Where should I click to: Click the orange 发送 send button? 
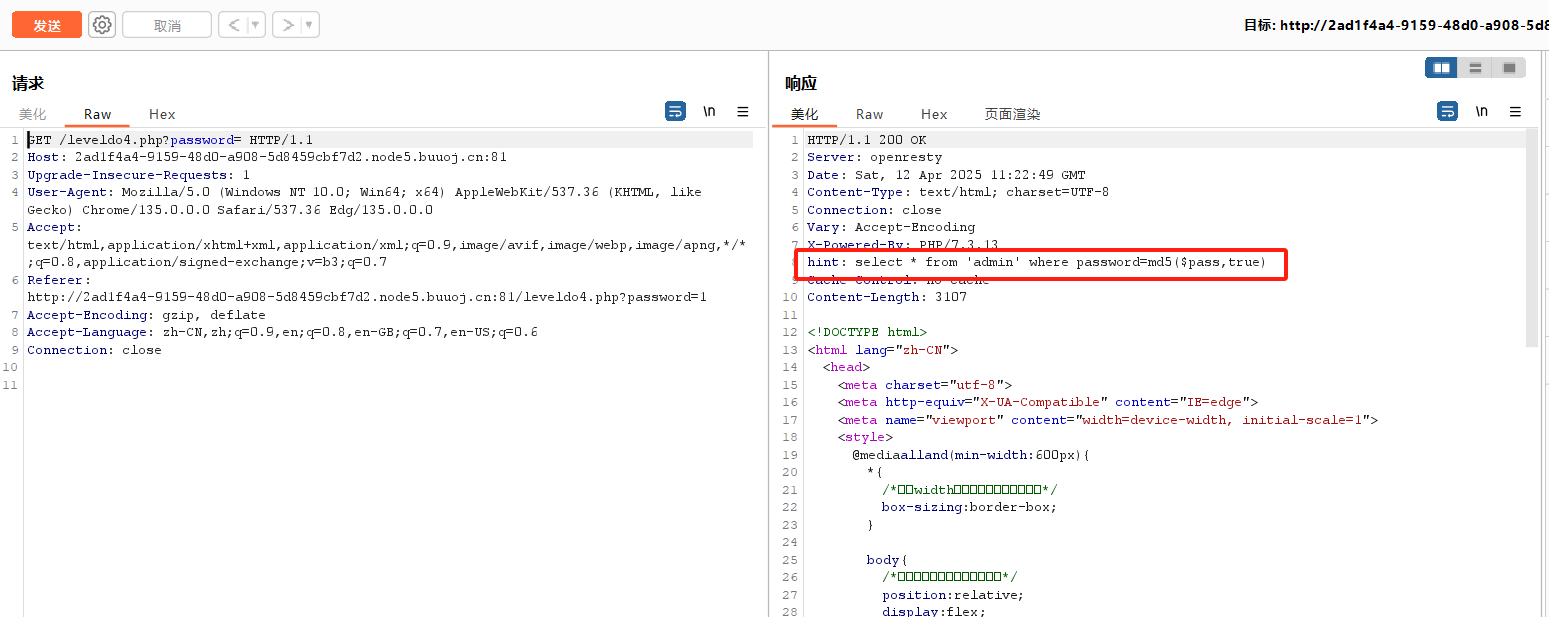click(x=47, y=25)
